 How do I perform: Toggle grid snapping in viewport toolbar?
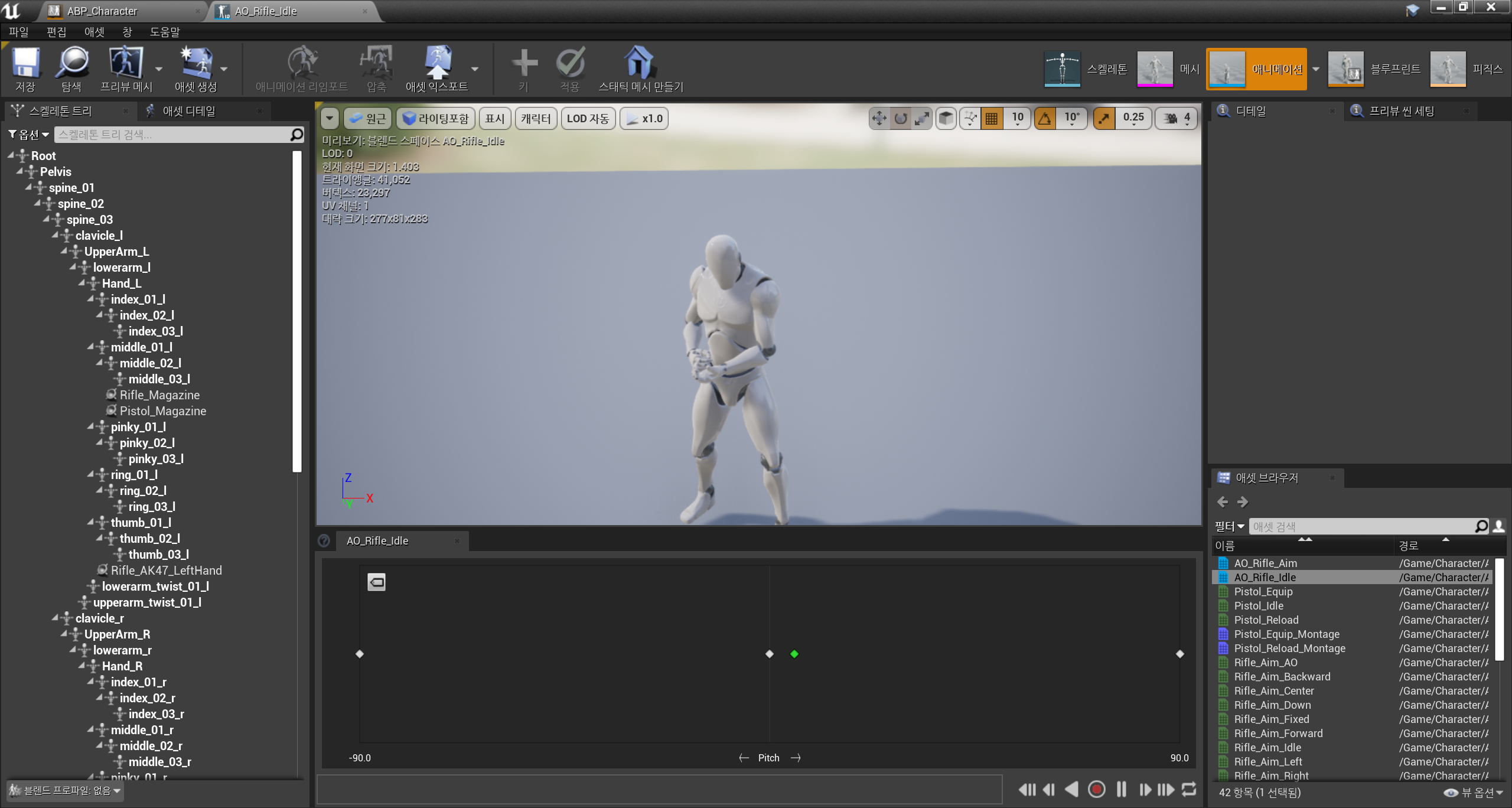(992, 119)
